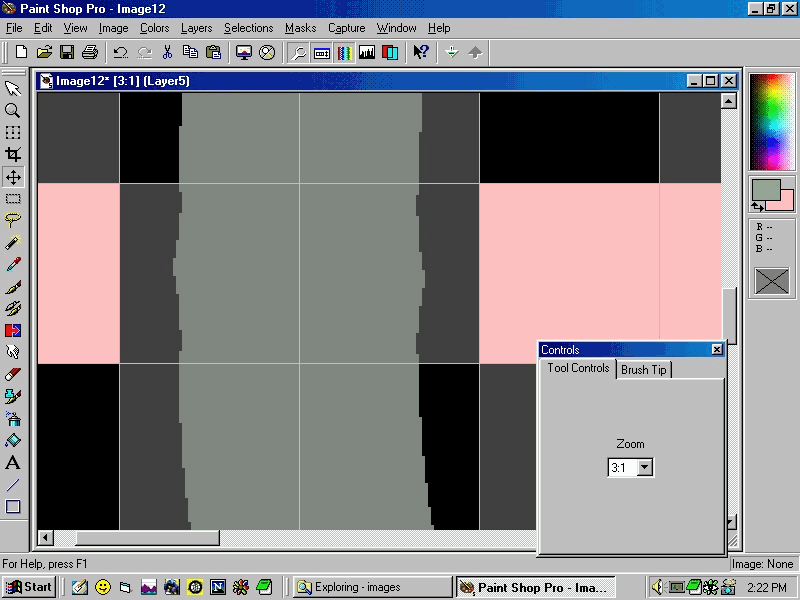Choose the Magic Wand tool

13,243
